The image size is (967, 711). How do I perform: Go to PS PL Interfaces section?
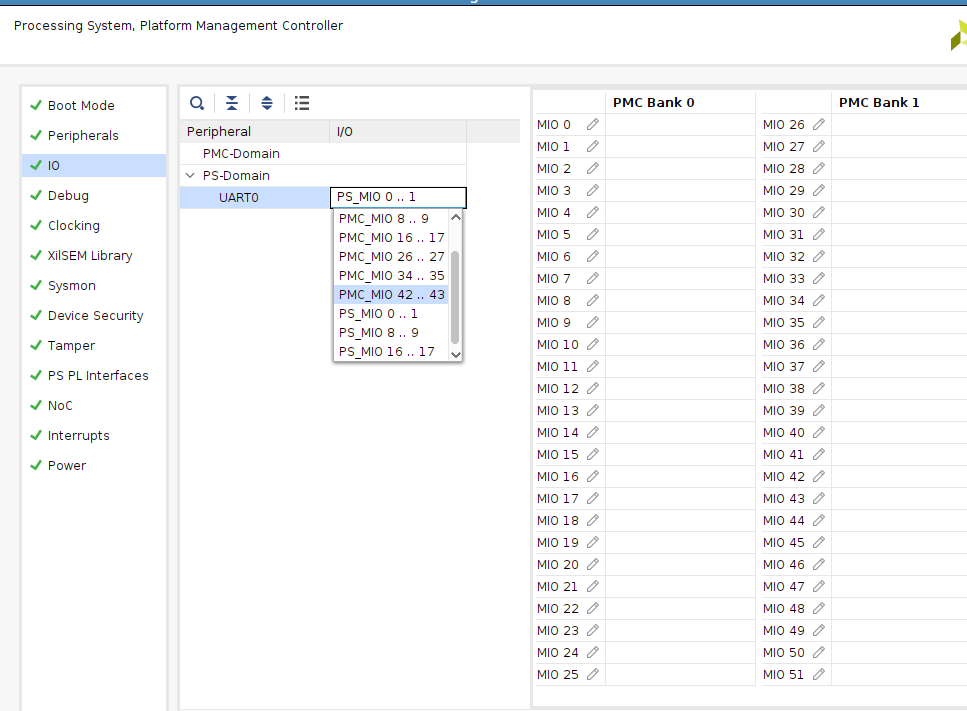tap(98, 375)
